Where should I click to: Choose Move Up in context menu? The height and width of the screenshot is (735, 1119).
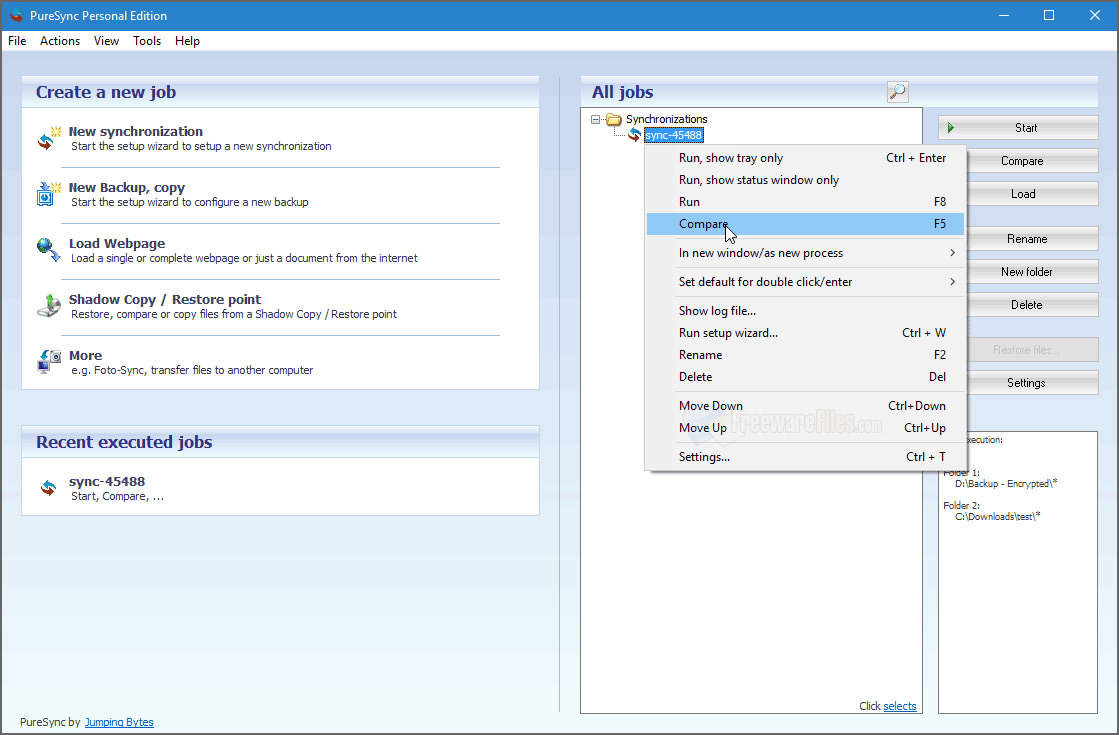tap(805, 427)
